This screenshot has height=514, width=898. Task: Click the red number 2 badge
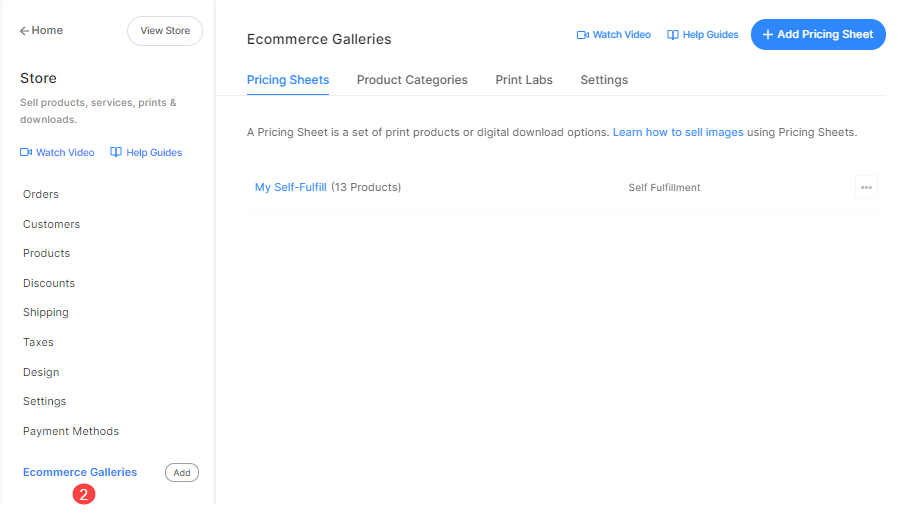coord(84,494)
